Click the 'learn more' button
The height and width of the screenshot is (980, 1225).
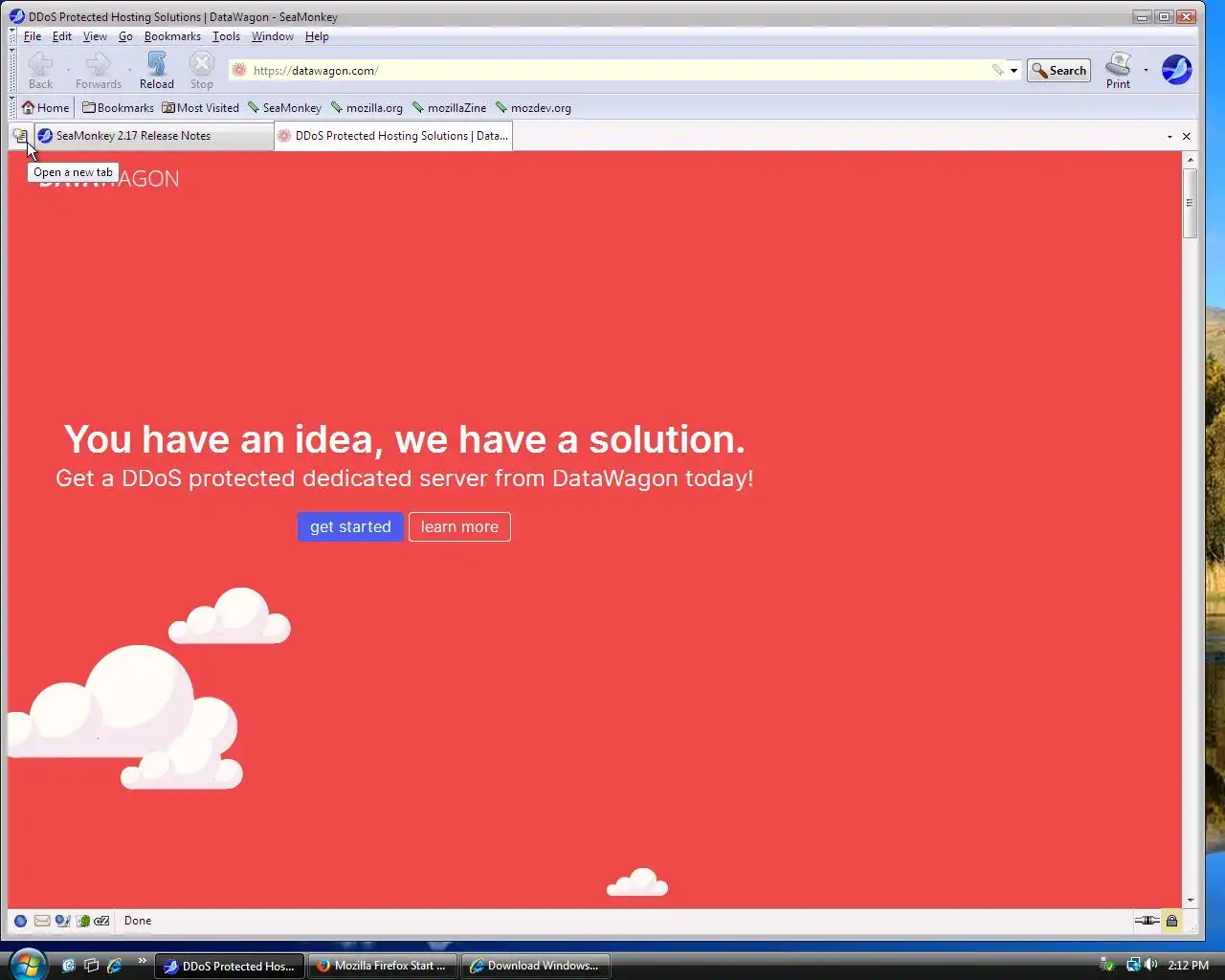tap(459, 526)
